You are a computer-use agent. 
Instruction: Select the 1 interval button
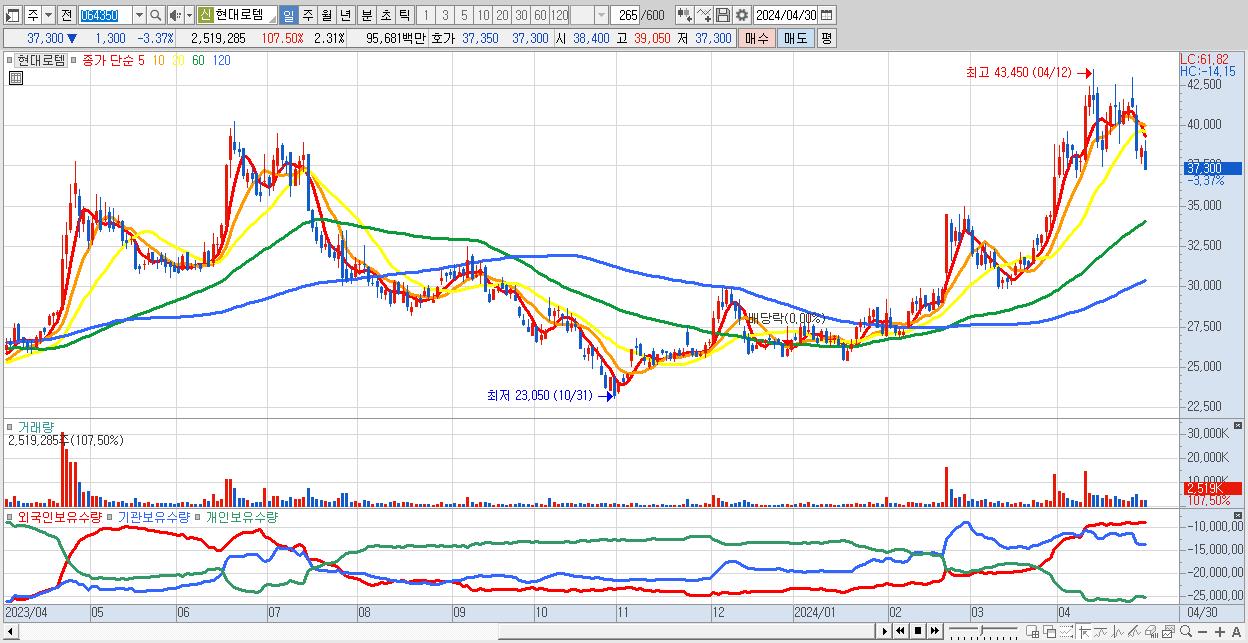tap(425, 16)
